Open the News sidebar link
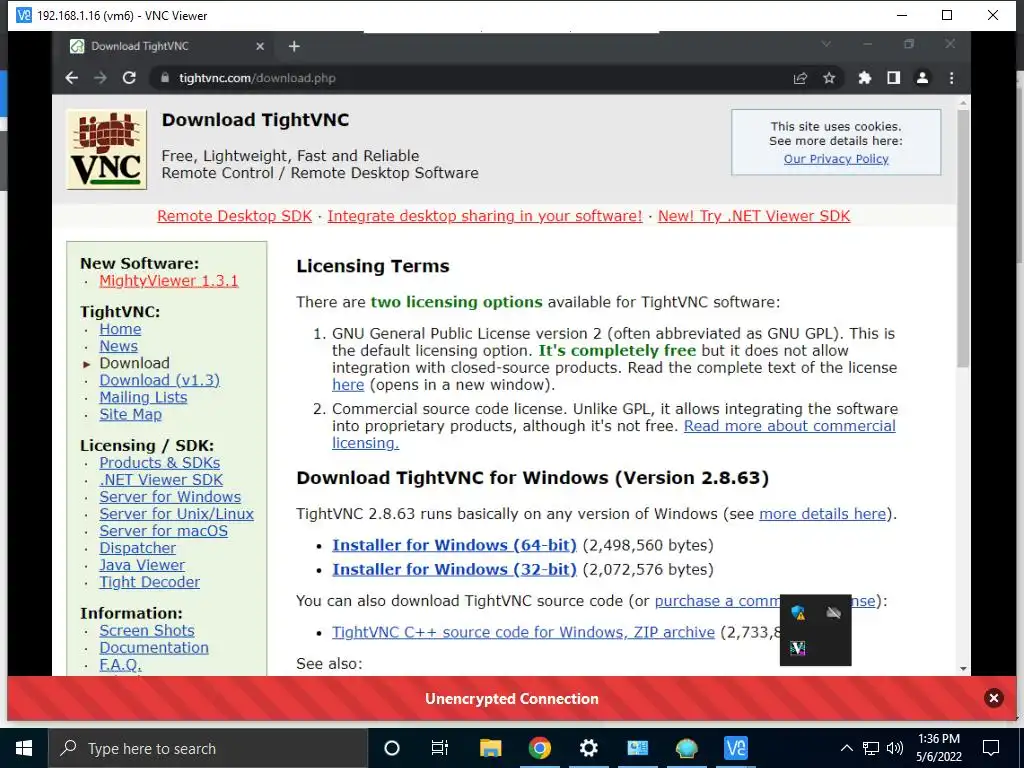The image size is (1024, 768). point(118,346)
